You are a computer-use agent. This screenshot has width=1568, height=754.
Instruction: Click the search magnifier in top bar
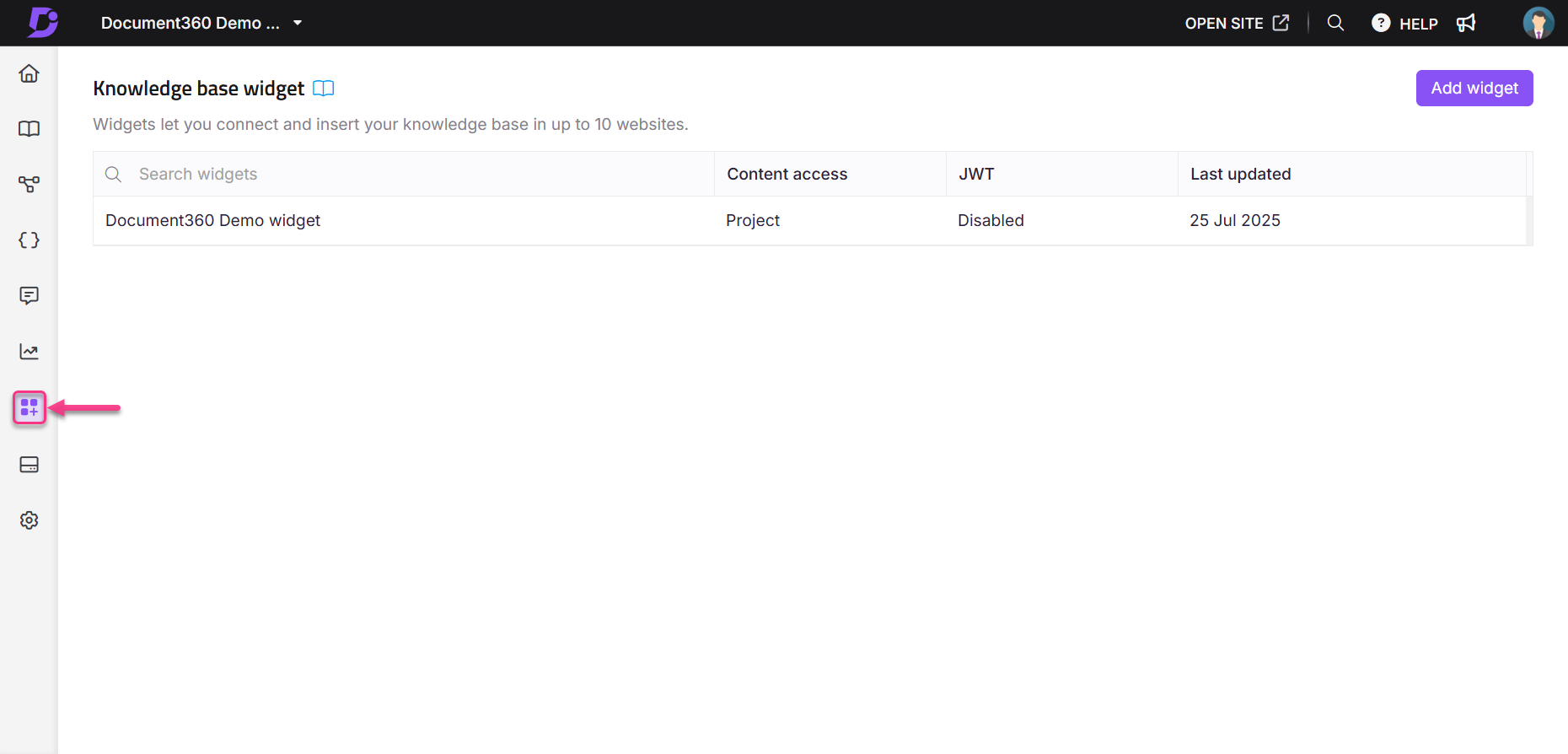pyautogui.click(x=1335, y=23)
